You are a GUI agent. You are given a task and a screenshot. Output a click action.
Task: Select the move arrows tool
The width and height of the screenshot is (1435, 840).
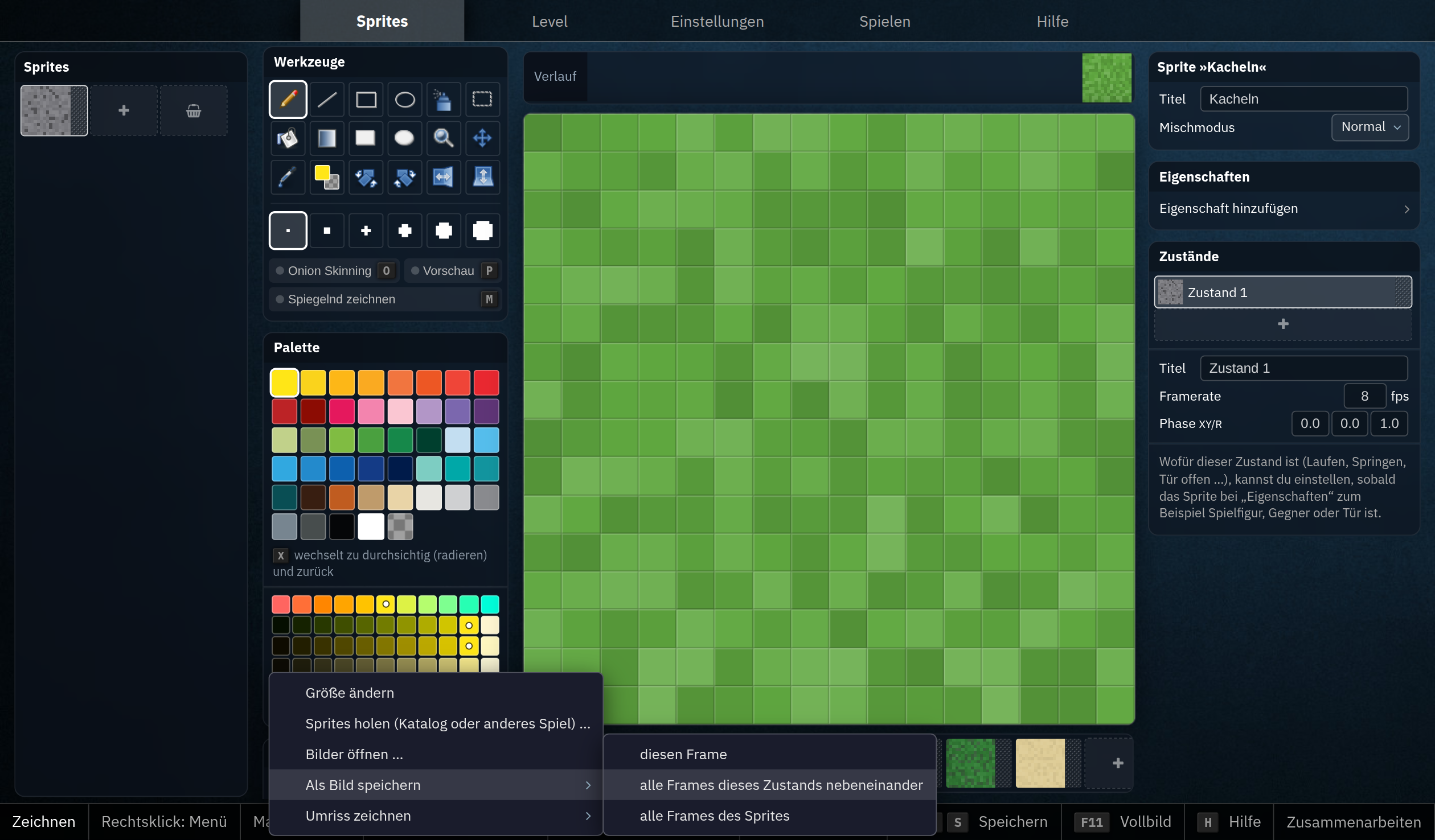(482, 138)
